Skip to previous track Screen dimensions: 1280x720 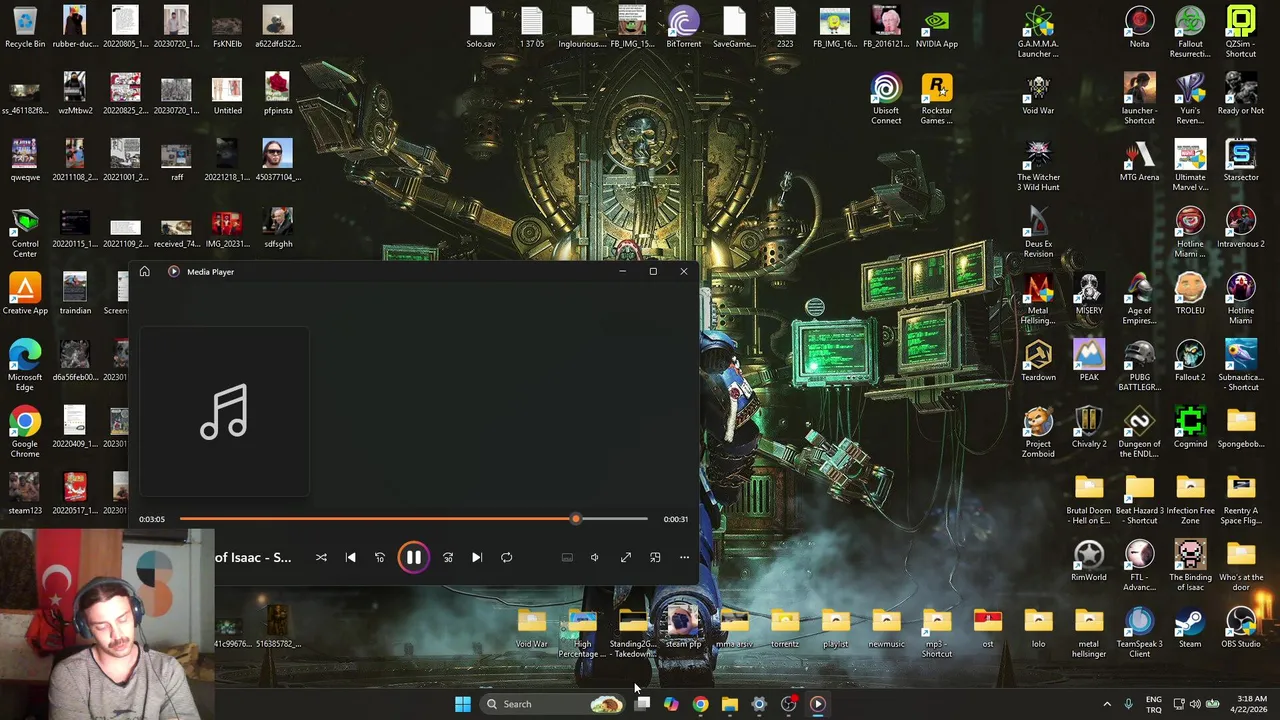tap(351, 557)
